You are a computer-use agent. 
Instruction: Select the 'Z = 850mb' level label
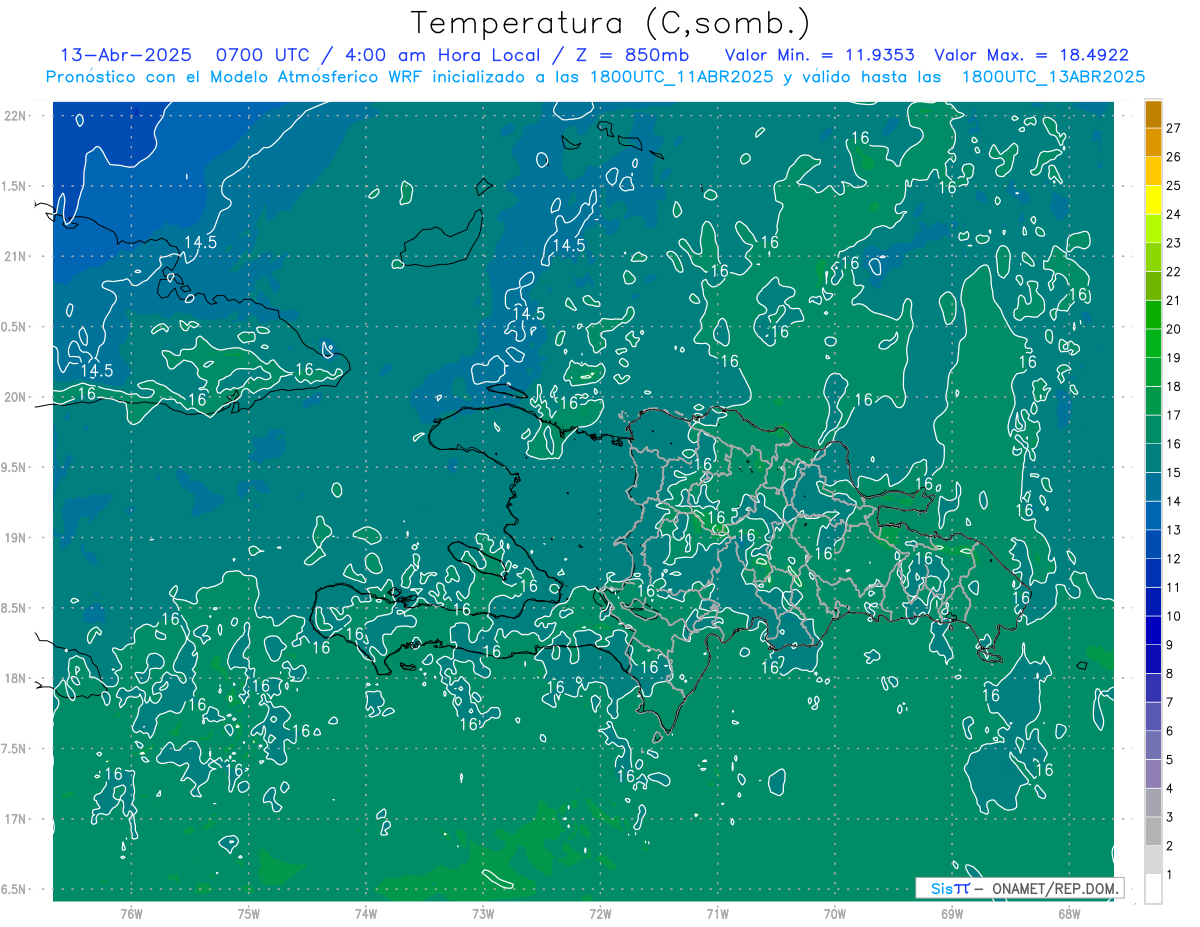tap(627, 55)
